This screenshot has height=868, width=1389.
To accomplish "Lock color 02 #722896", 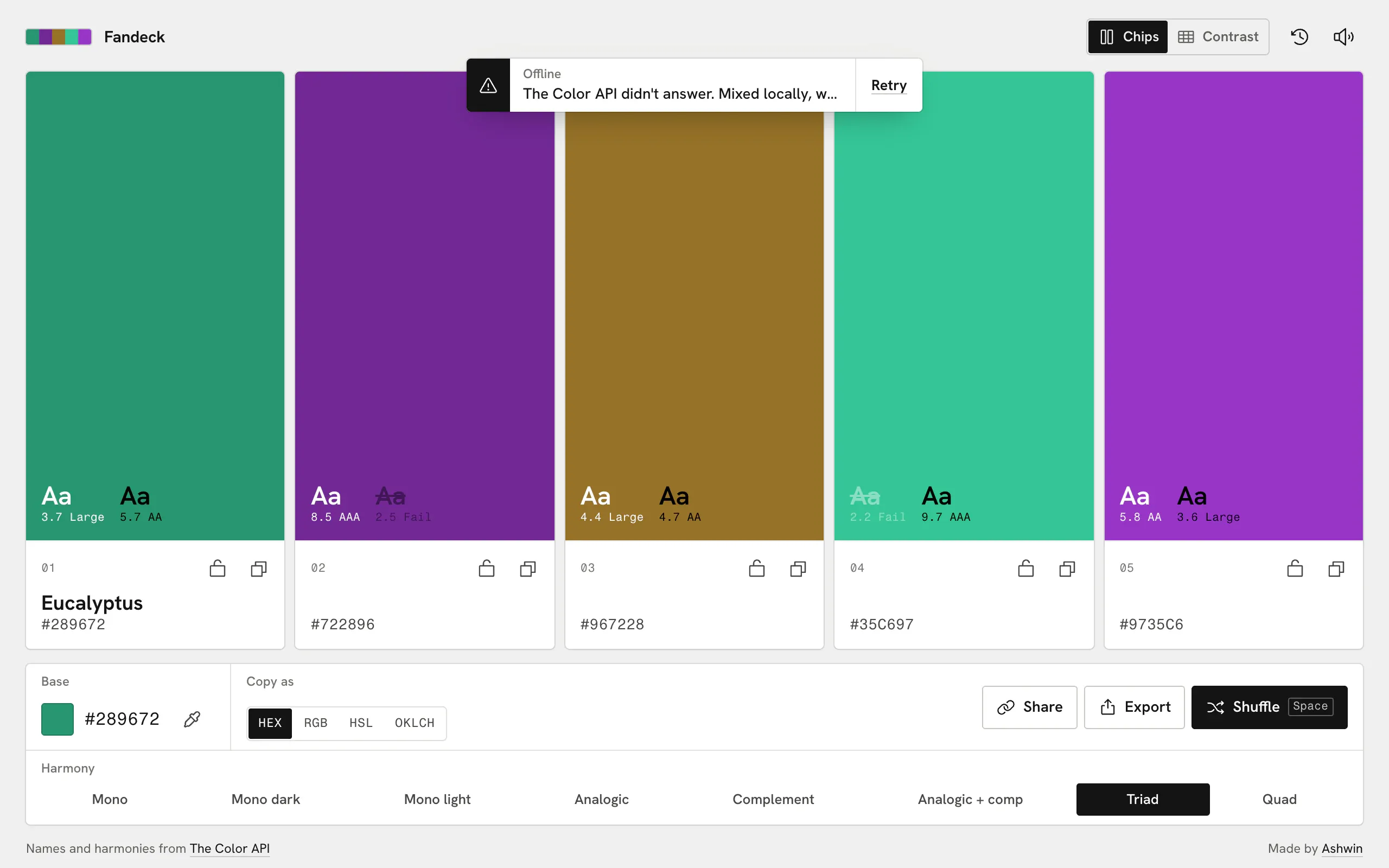I will (x=487, y=569).
